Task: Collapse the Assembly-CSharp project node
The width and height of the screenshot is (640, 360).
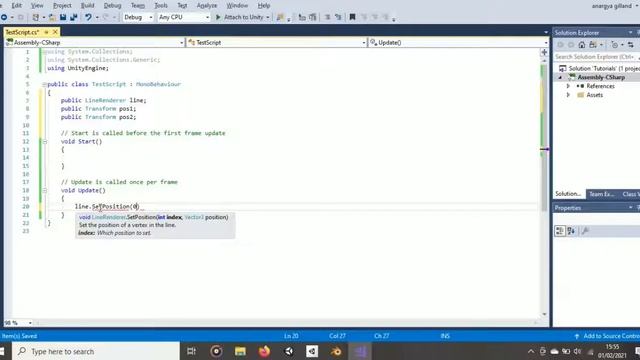Action: (560, 78)
